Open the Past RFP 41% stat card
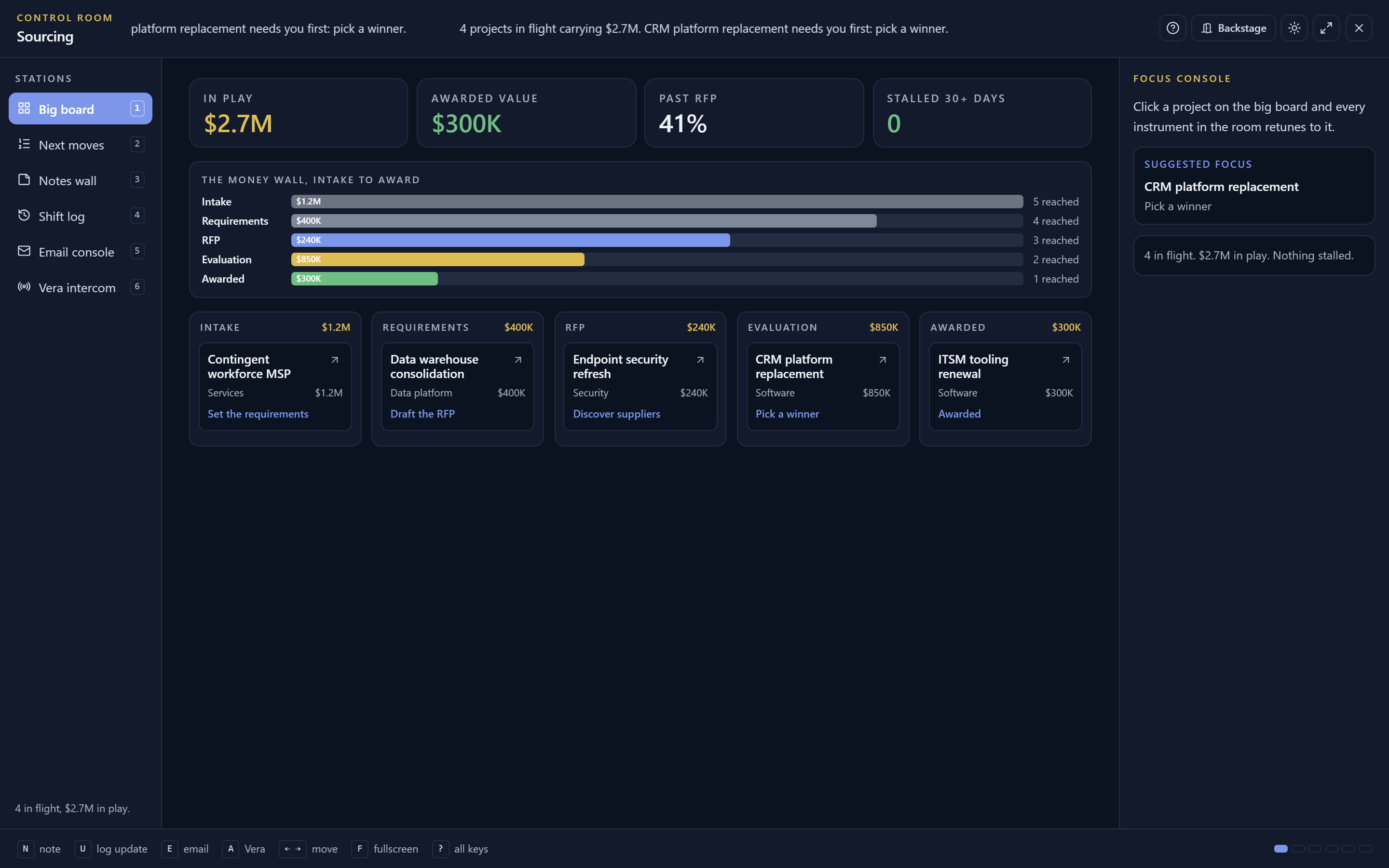The width and height of the screenshot is (1389, 868). point(754,113)
